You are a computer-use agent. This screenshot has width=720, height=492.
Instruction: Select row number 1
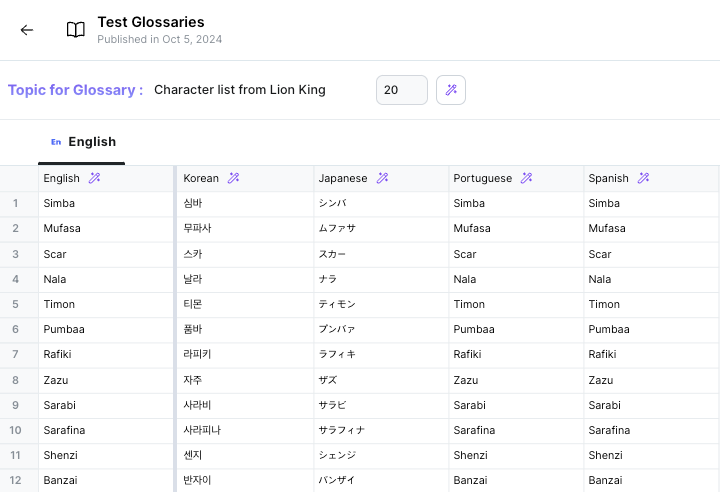click(x=15, y=203)
